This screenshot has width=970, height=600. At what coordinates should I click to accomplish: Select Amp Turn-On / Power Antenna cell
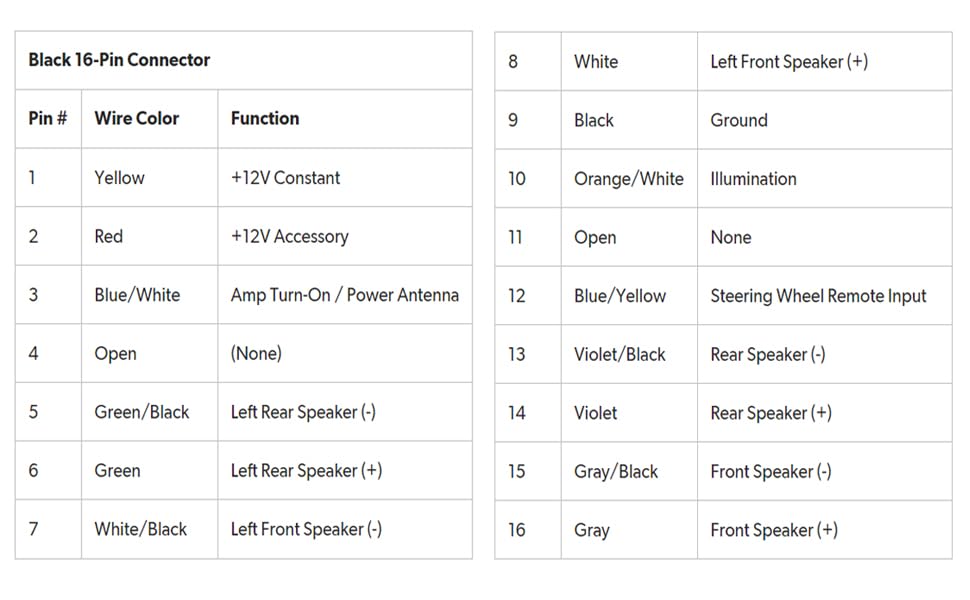(344, 295)
